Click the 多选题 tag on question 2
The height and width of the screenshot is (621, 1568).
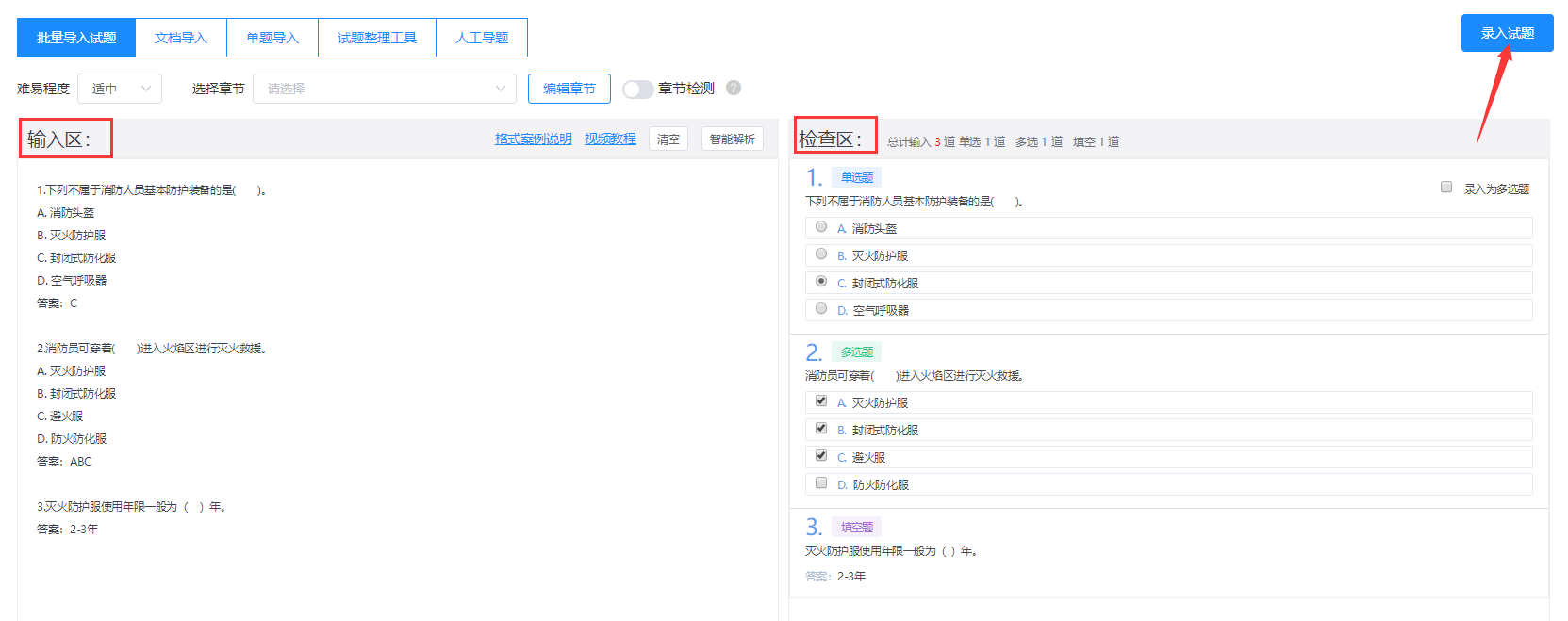tap(857, 351)
